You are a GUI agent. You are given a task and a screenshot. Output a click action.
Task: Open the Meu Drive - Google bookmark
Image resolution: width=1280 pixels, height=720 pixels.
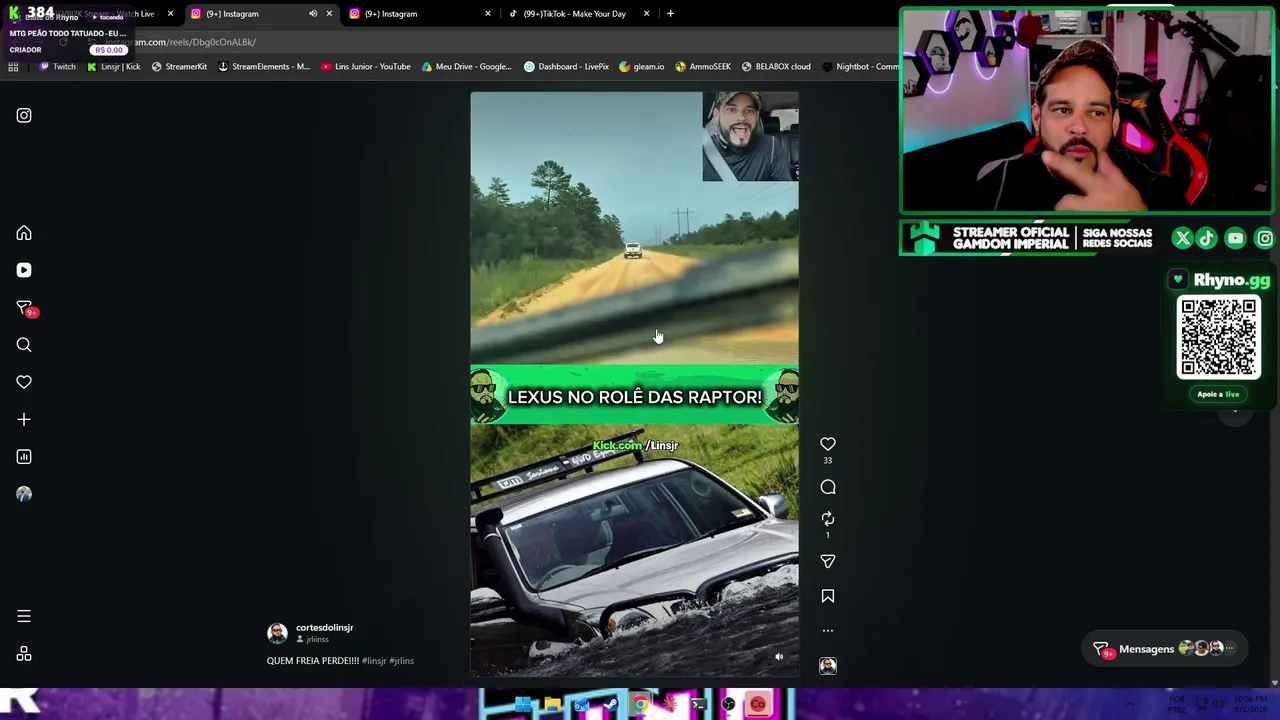(467, 67)
